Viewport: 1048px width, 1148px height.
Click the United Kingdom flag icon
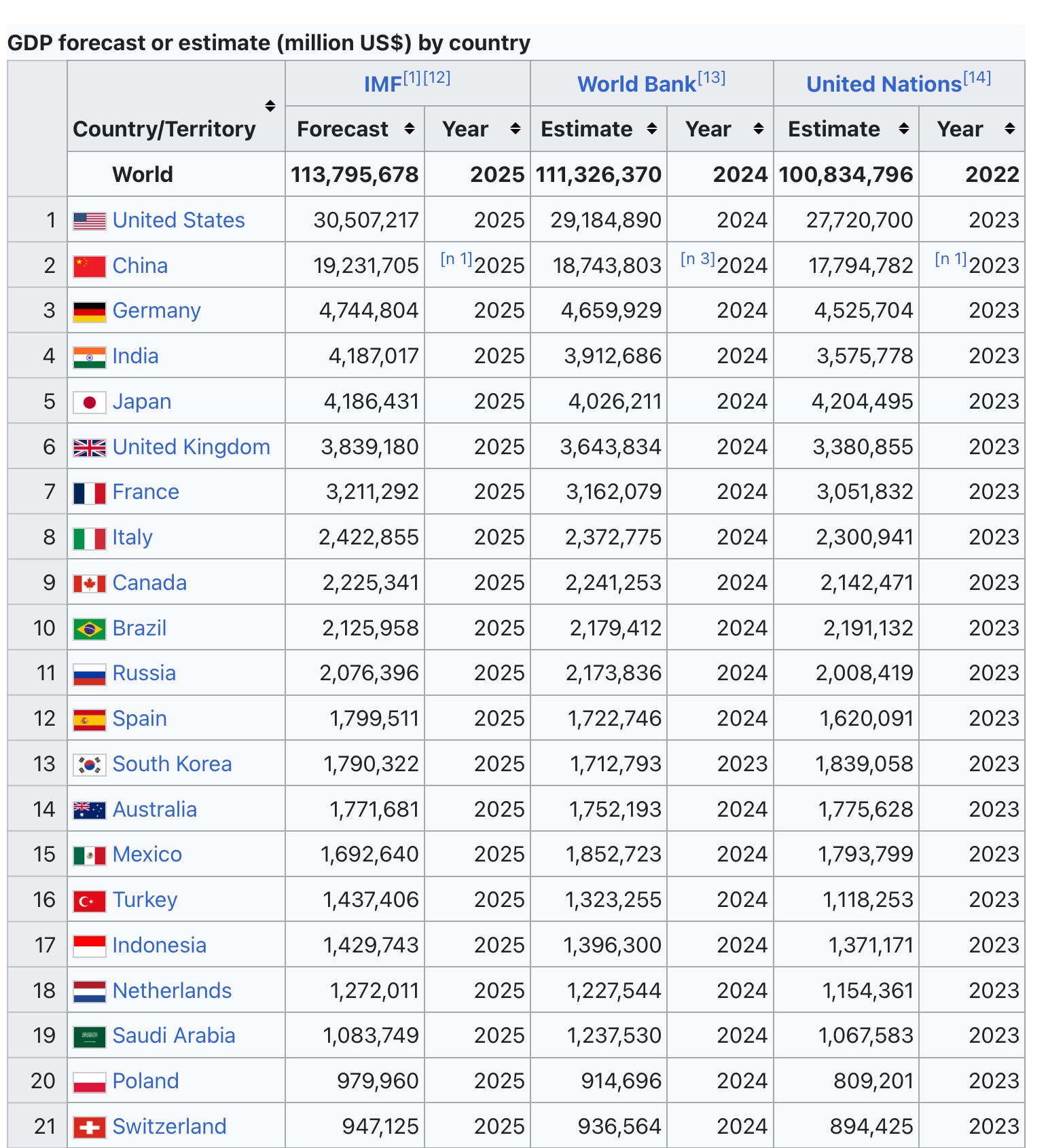90,447
